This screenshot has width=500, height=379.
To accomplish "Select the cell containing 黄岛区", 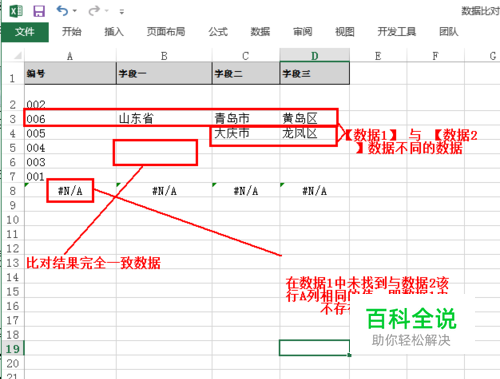I will [314, 119].
